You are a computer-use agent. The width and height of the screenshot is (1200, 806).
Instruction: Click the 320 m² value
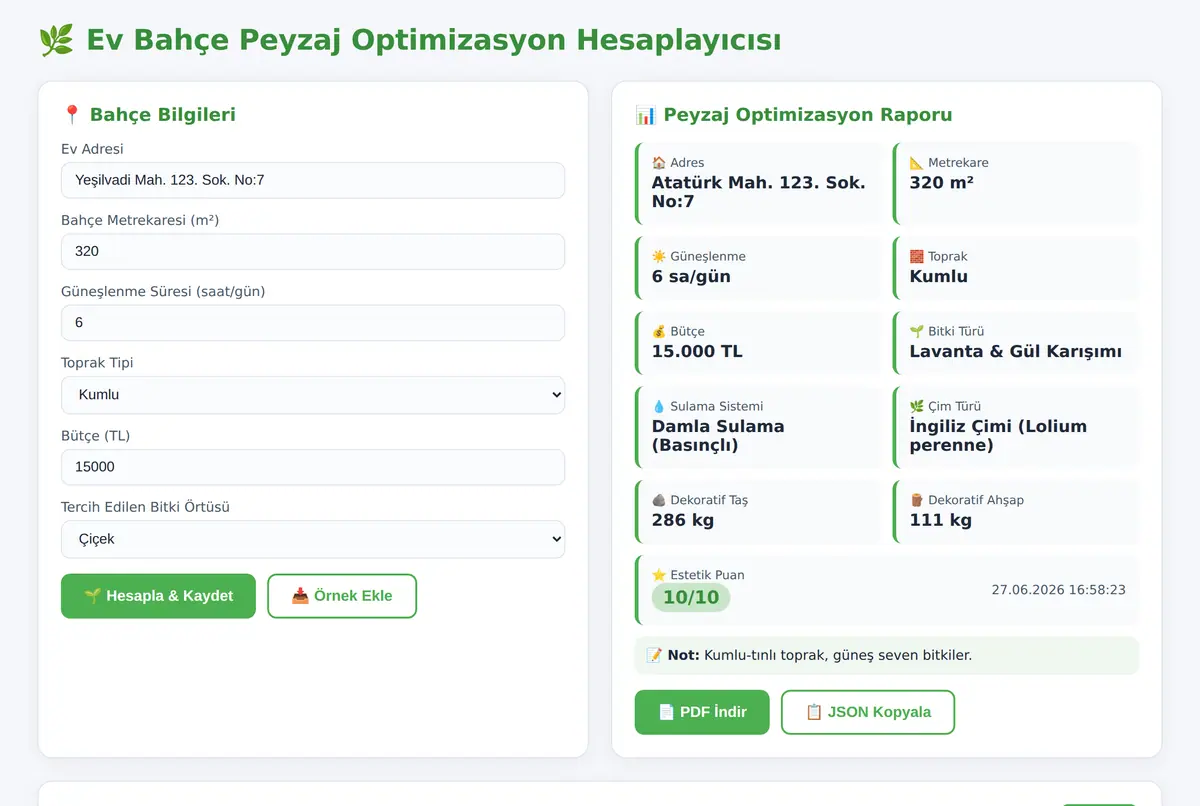tap(941, 183)
